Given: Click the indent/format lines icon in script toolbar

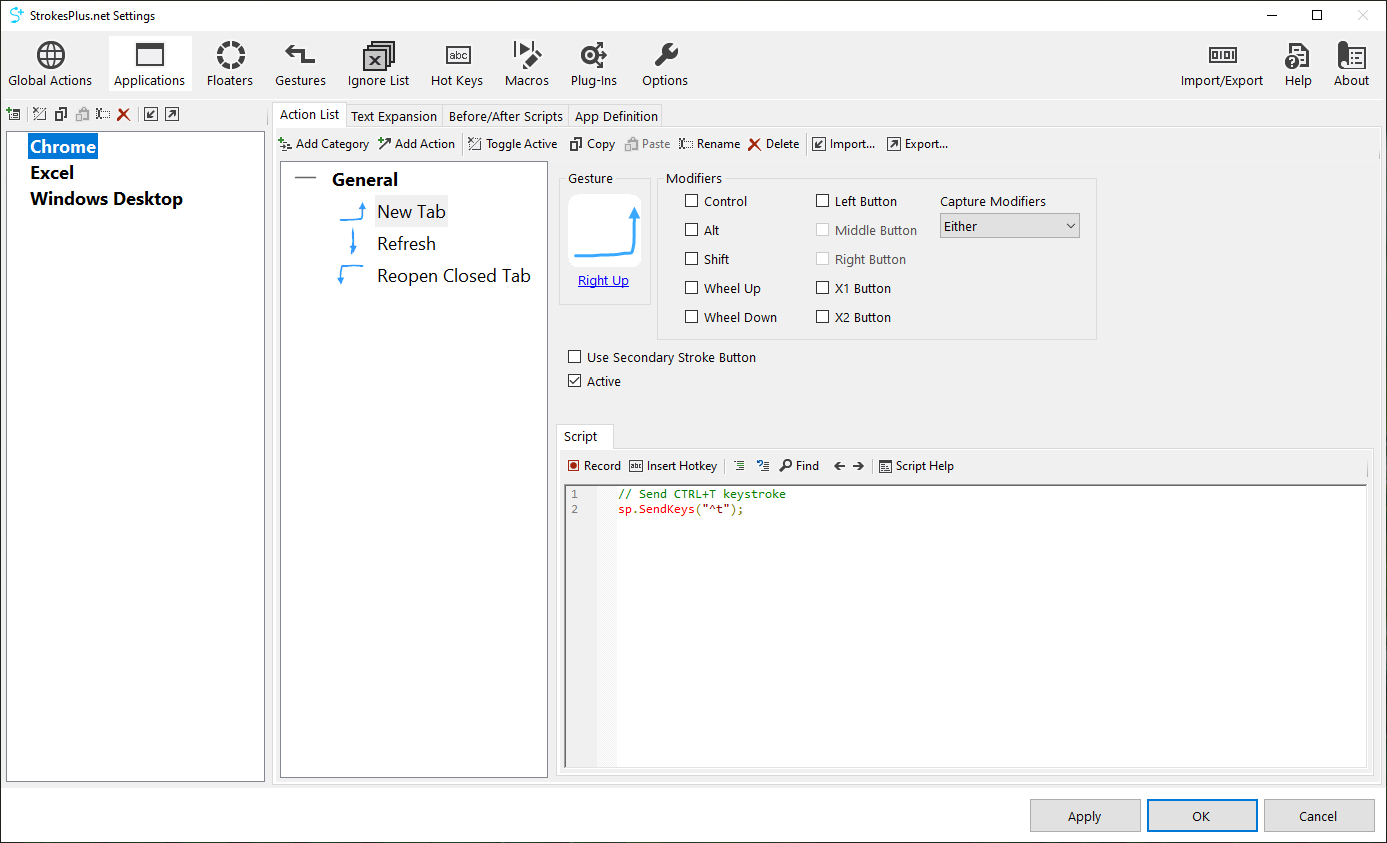Looking at the screenshot, I should click(739, 466).
